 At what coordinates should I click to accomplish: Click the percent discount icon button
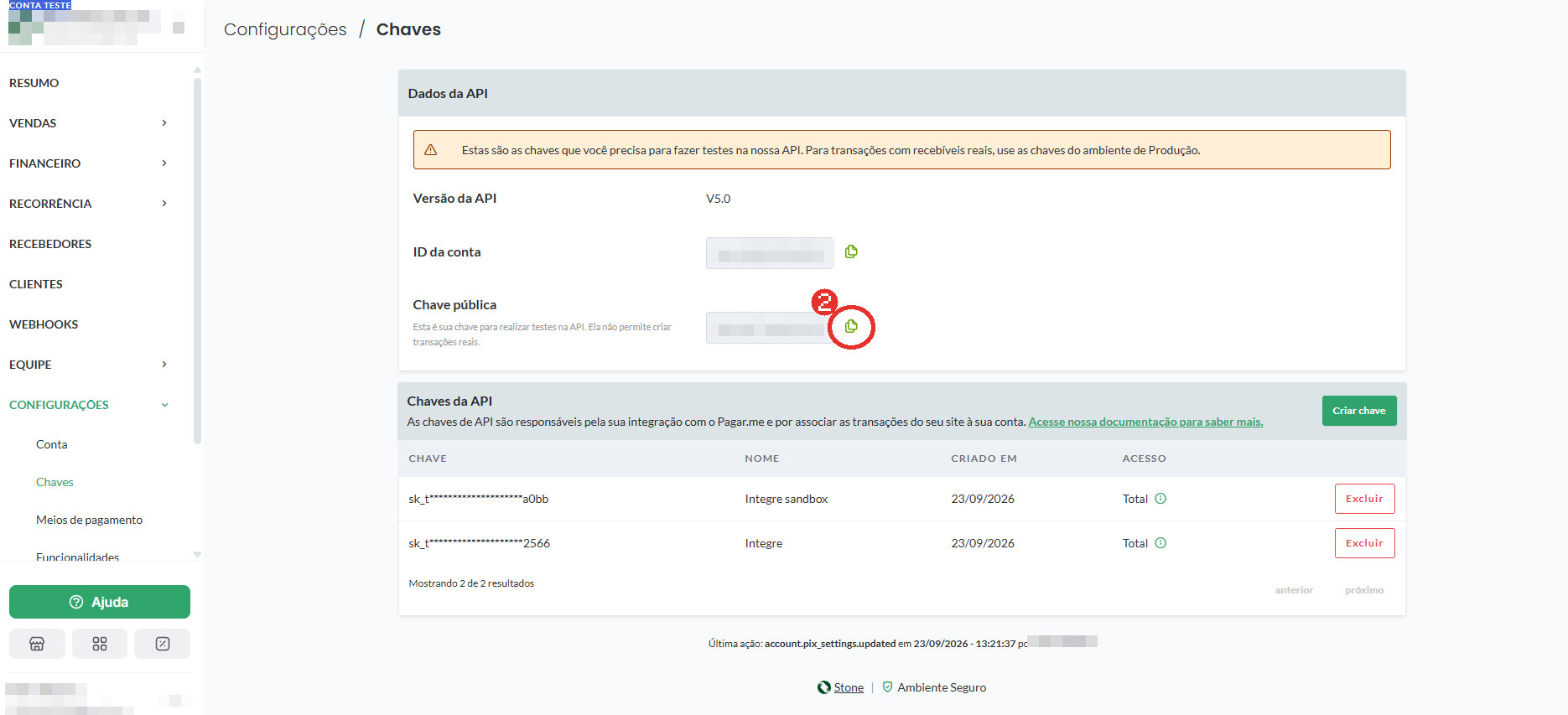pos(163,644)
